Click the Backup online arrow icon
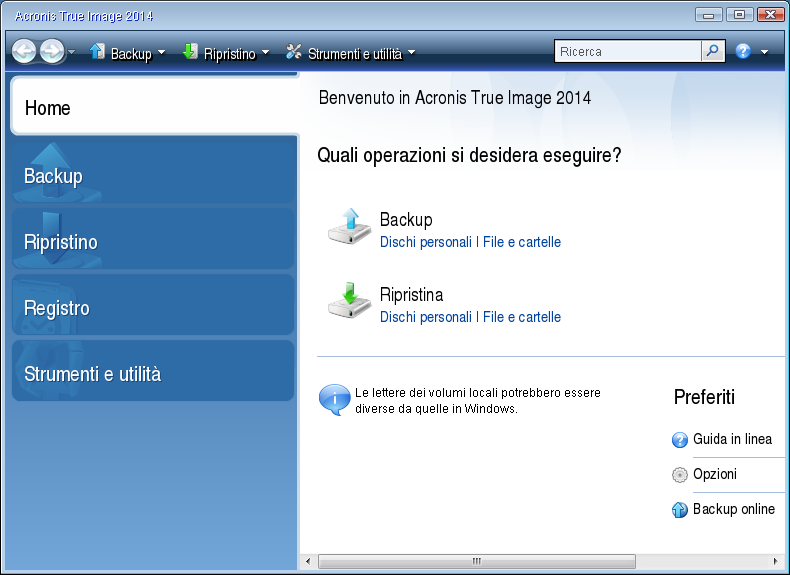Screen dimensions: 790x575 coord(680,510)
